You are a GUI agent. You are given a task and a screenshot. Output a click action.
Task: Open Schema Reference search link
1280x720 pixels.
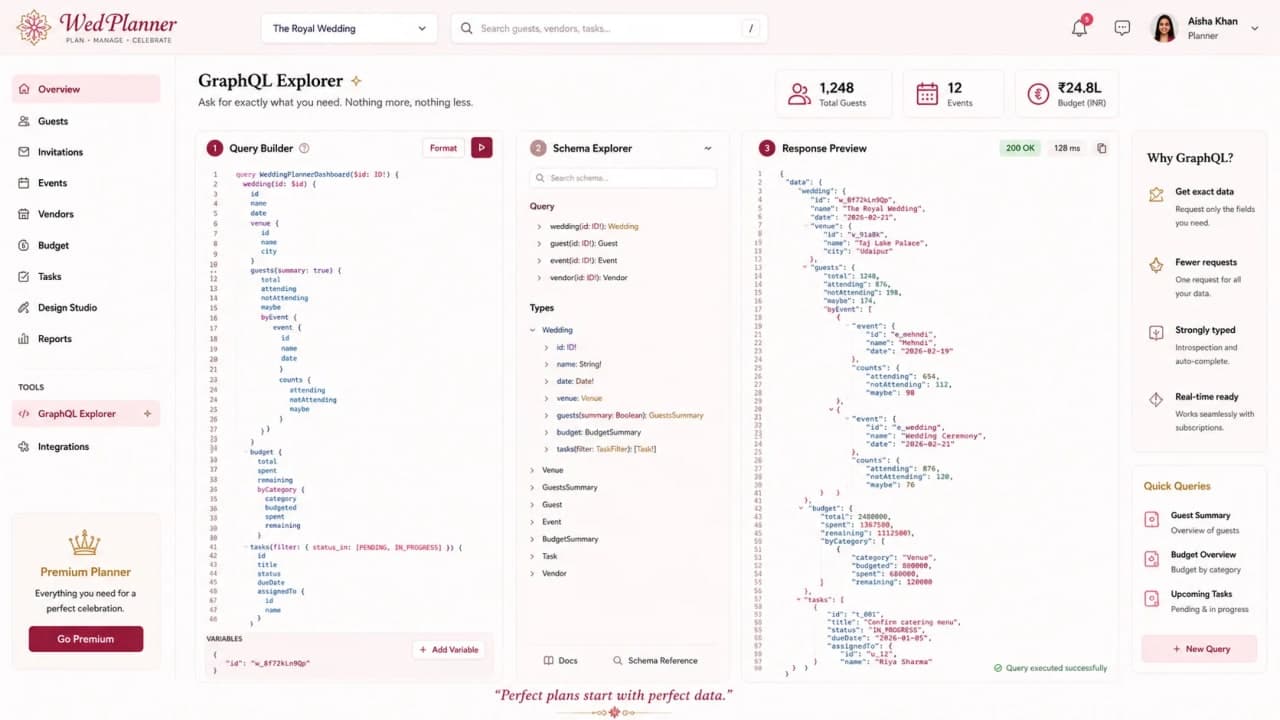(x=655, y=660)
